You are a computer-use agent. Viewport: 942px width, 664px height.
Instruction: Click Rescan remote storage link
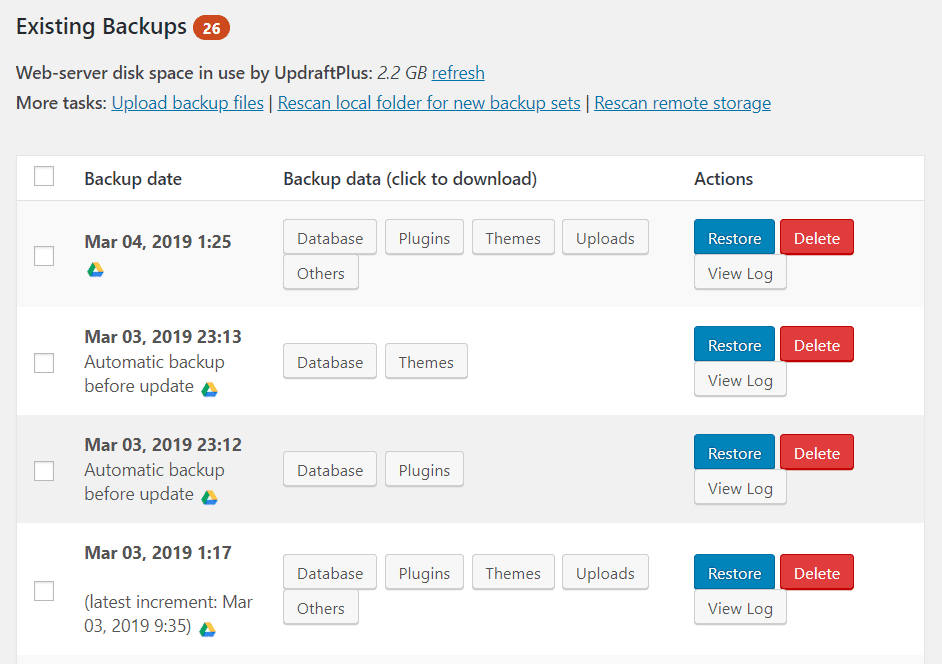(682, 103)
